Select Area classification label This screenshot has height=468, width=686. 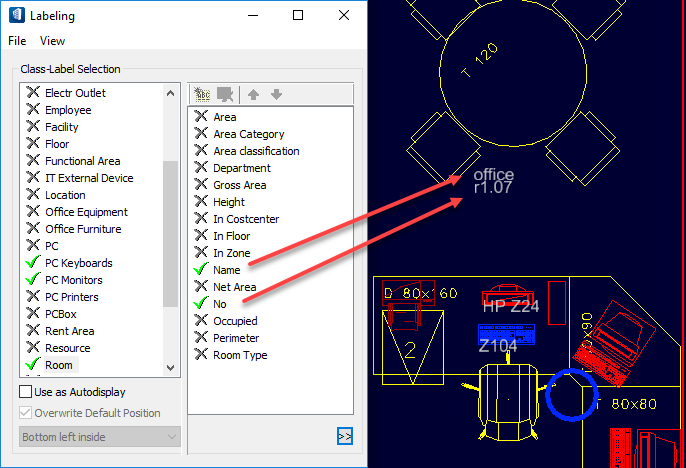click(256, 151)
